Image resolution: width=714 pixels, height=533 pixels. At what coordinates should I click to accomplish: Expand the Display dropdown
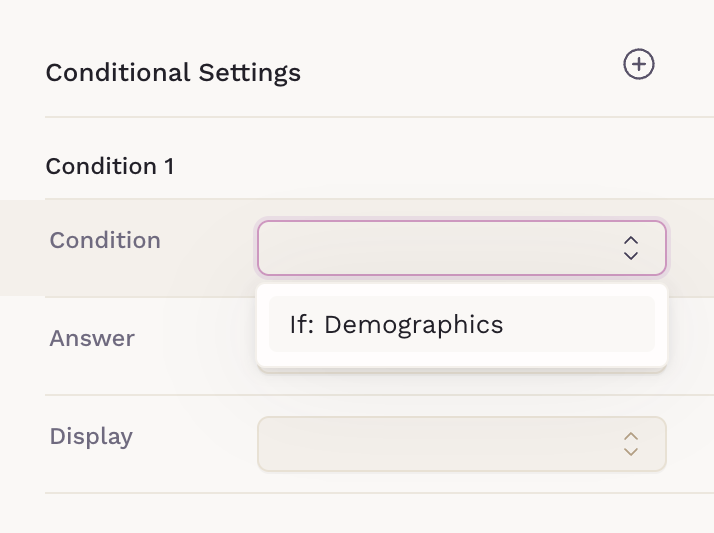(461, 444)
